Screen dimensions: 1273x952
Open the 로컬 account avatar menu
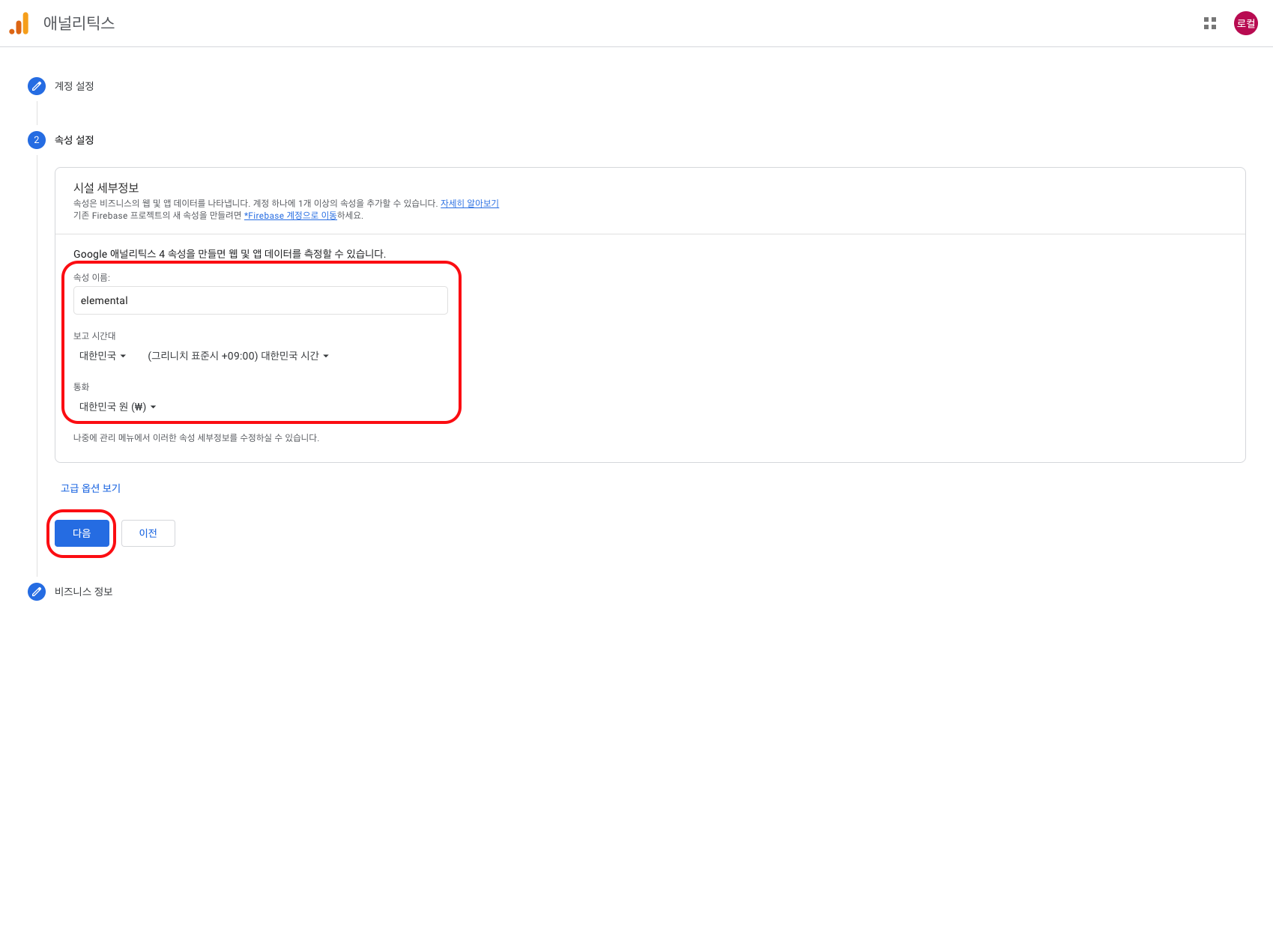[x=1245, y=23]
